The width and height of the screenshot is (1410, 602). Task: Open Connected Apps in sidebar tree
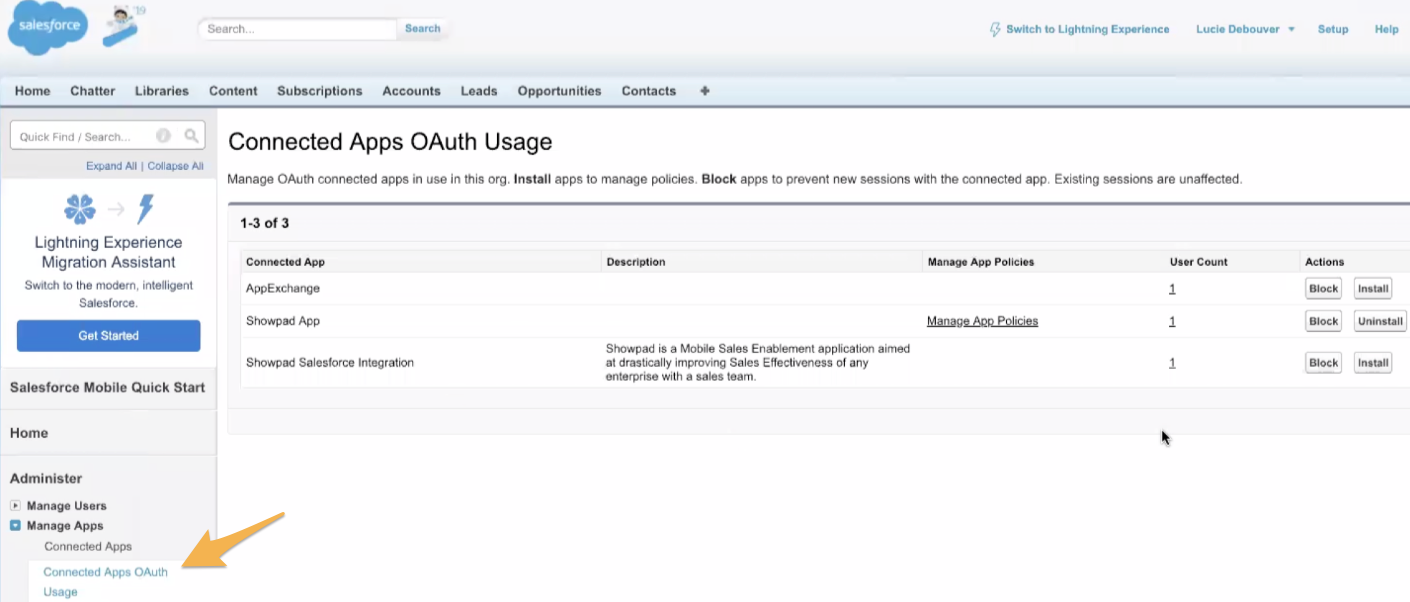click(88, 546)
